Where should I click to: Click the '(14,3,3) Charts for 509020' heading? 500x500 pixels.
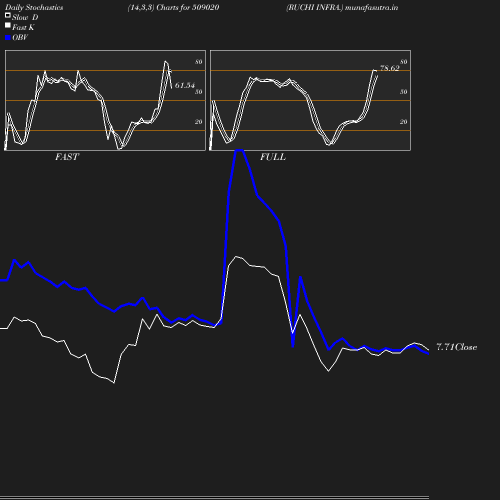pos(173,8)
